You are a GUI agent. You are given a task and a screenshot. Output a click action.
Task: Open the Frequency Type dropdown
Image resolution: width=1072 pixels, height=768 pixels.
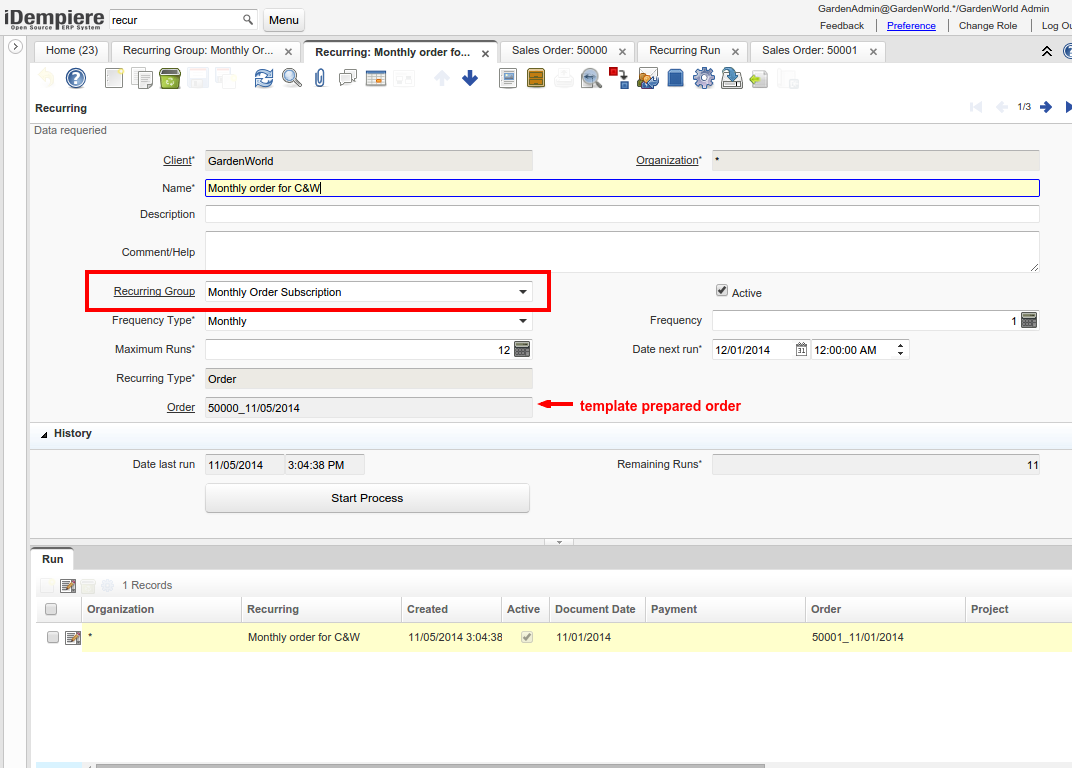522,321
